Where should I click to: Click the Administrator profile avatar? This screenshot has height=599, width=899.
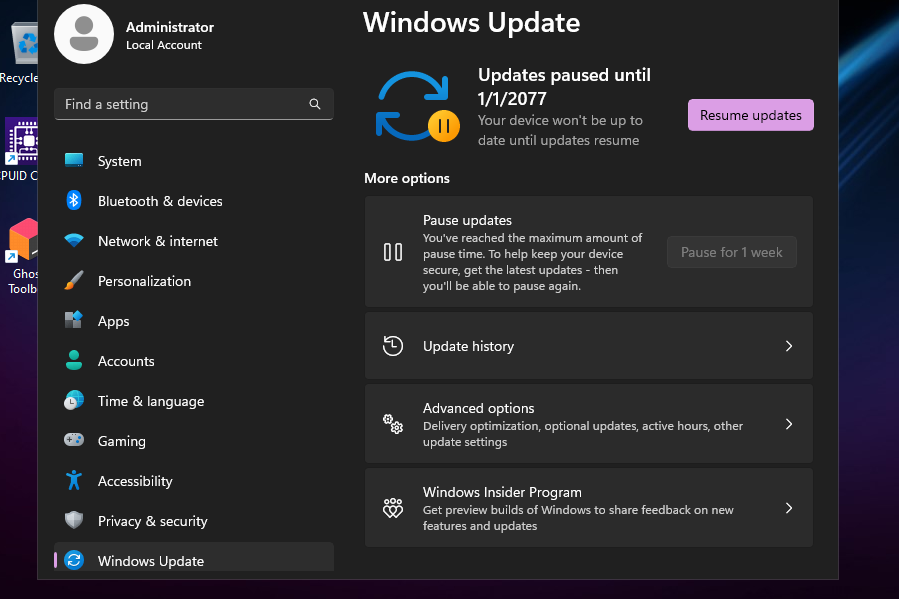point(84,34)
